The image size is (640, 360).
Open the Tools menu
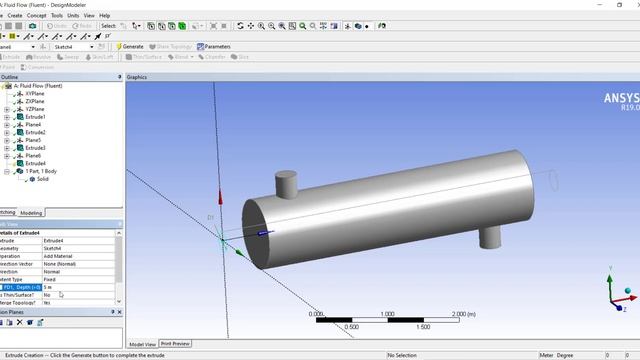pos(57,16)
